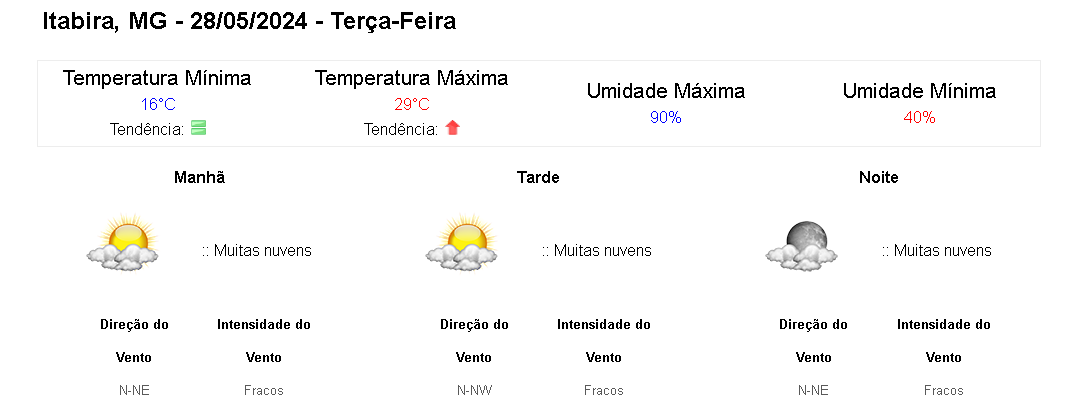Select the Tarde period heading

pos(538,177)
